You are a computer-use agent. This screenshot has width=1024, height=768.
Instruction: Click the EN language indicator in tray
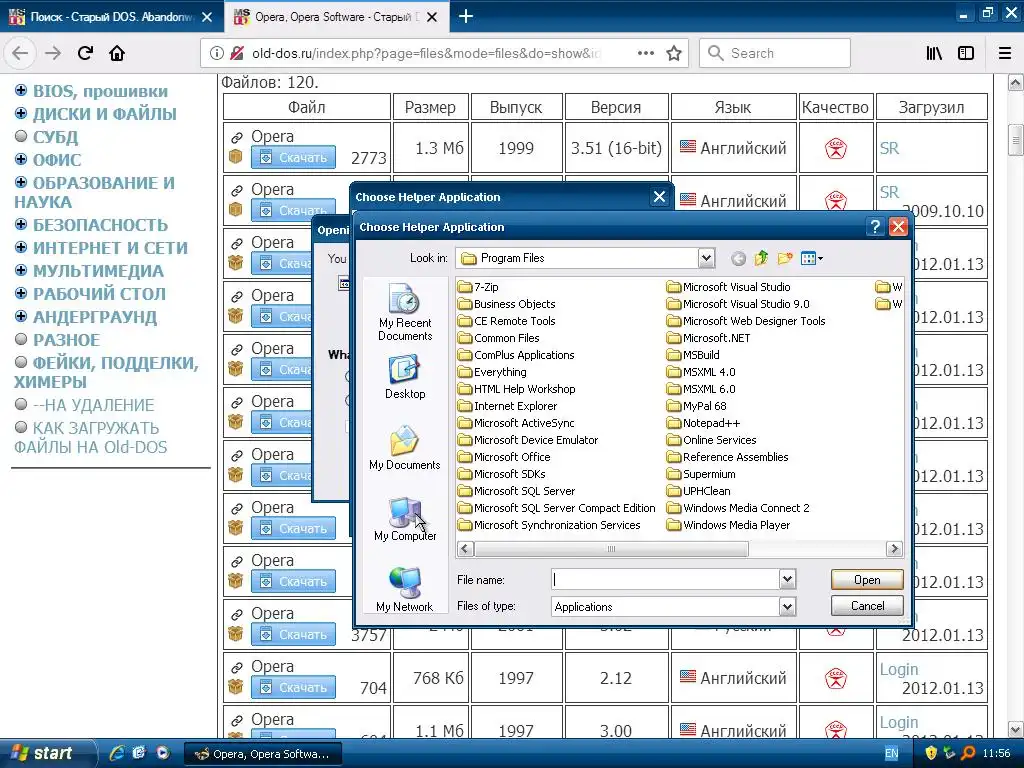point(891,754)
